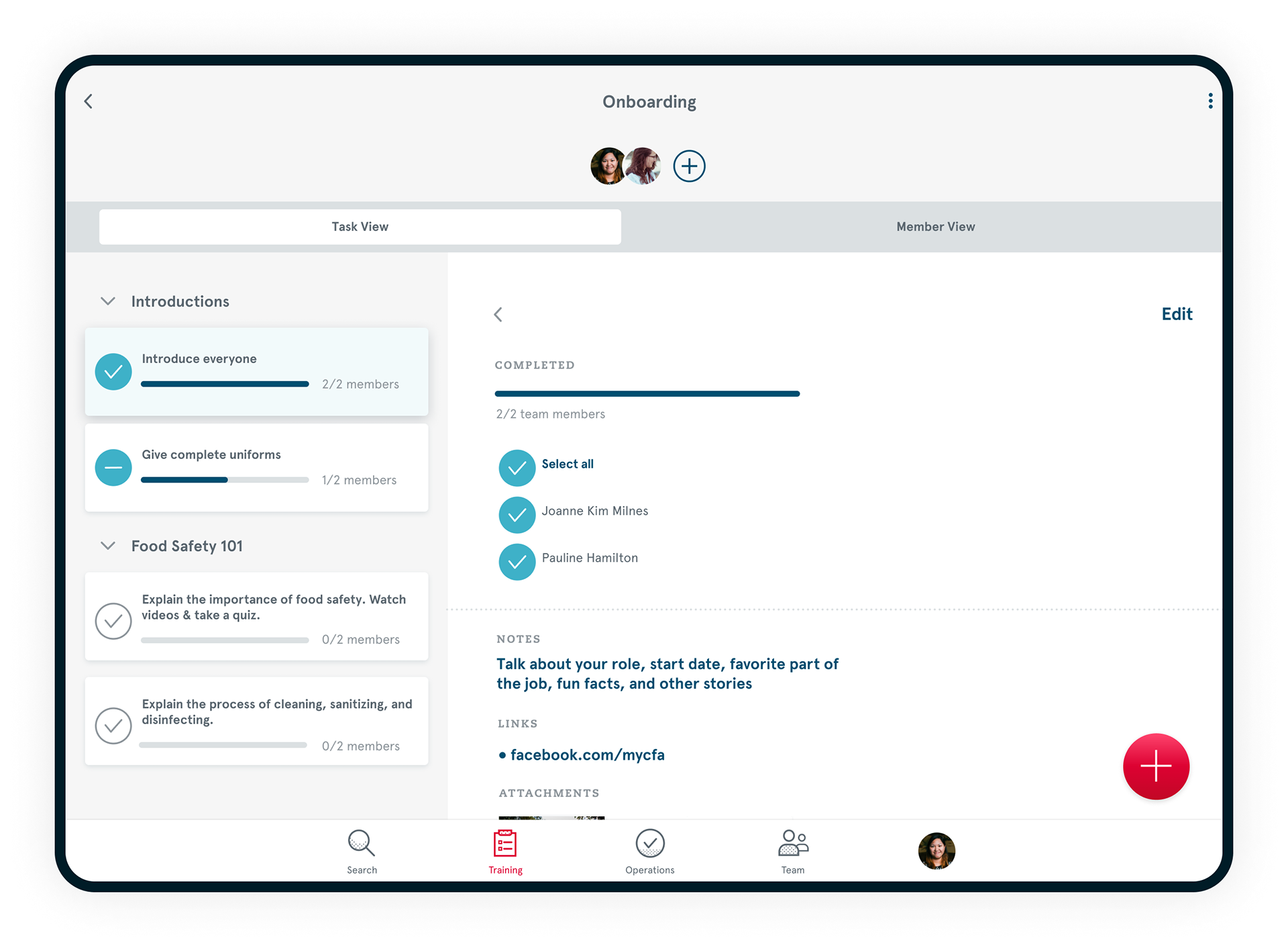
Task: Open the facebook.com/mycfa link
Action: pyautogui.click(x=588, y=755)
